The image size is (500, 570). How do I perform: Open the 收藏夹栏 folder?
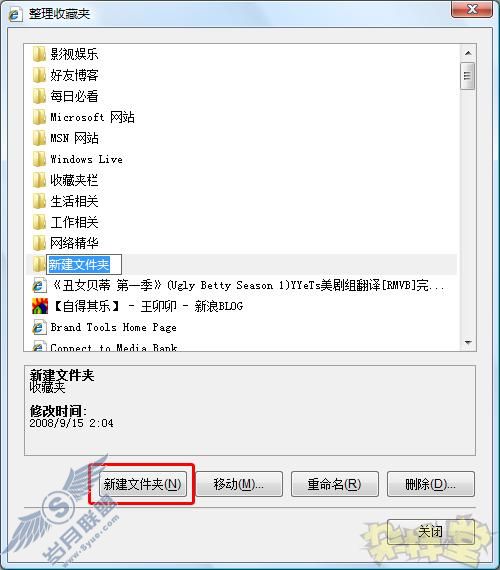point(65,180)
